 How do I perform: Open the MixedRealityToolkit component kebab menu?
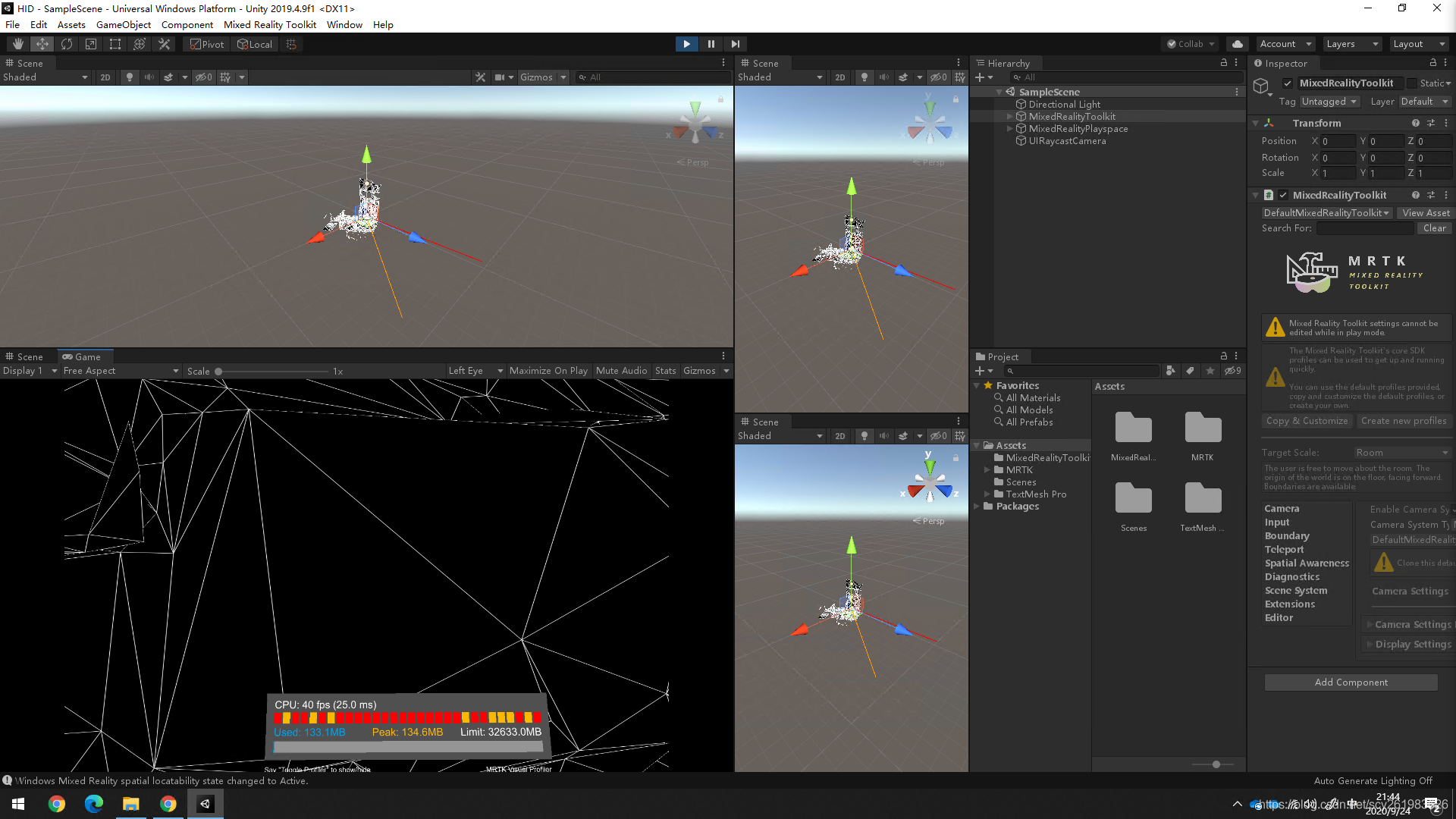(1446, 195)
